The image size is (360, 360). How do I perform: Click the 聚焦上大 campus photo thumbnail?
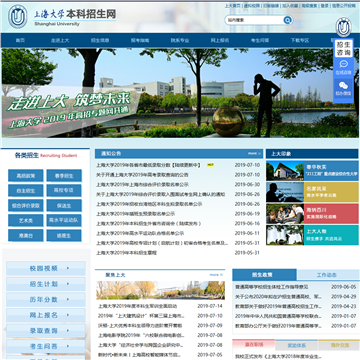click(x=161, y=290)
